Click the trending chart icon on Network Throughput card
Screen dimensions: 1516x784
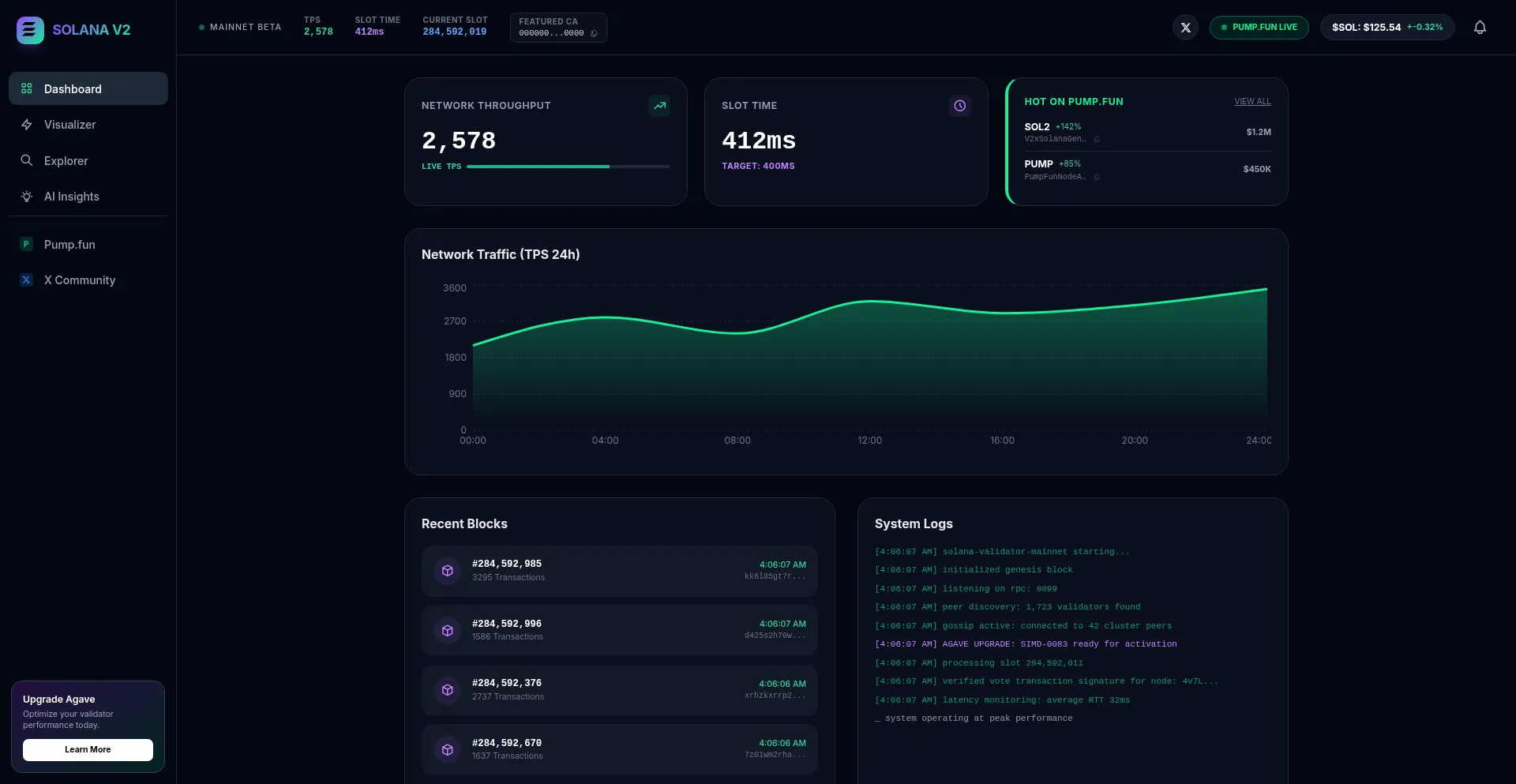coord(660,105)
